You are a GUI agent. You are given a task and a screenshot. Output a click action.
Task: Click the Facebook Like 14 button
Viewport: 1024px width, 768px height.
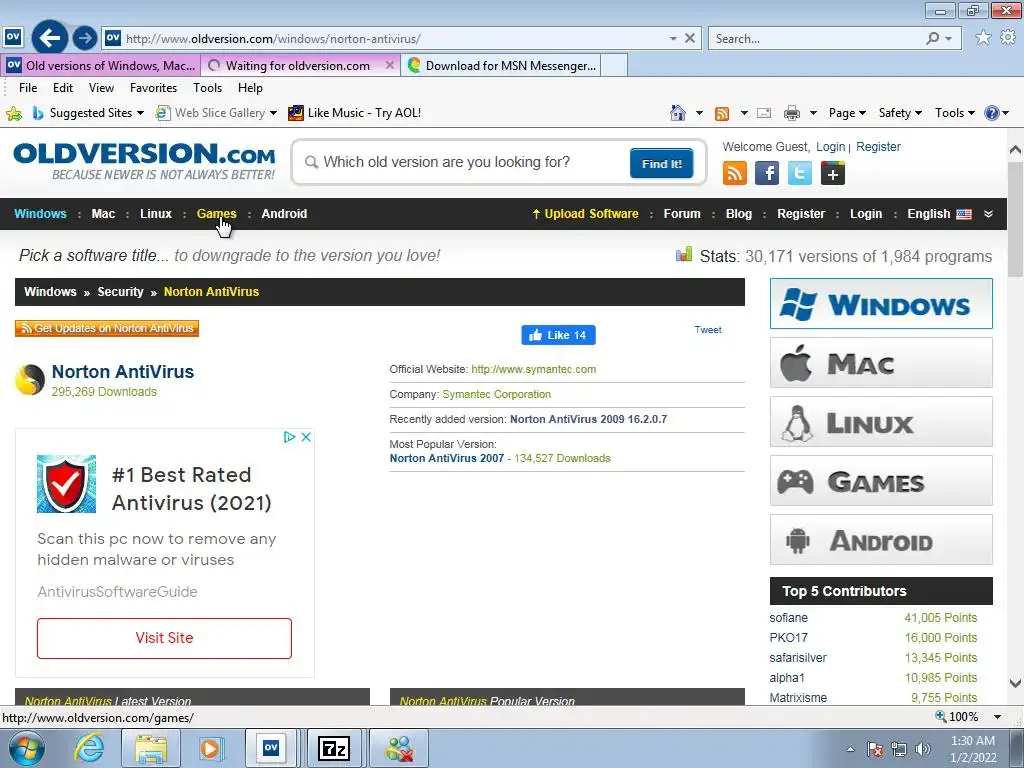click(x=558, y=335)
